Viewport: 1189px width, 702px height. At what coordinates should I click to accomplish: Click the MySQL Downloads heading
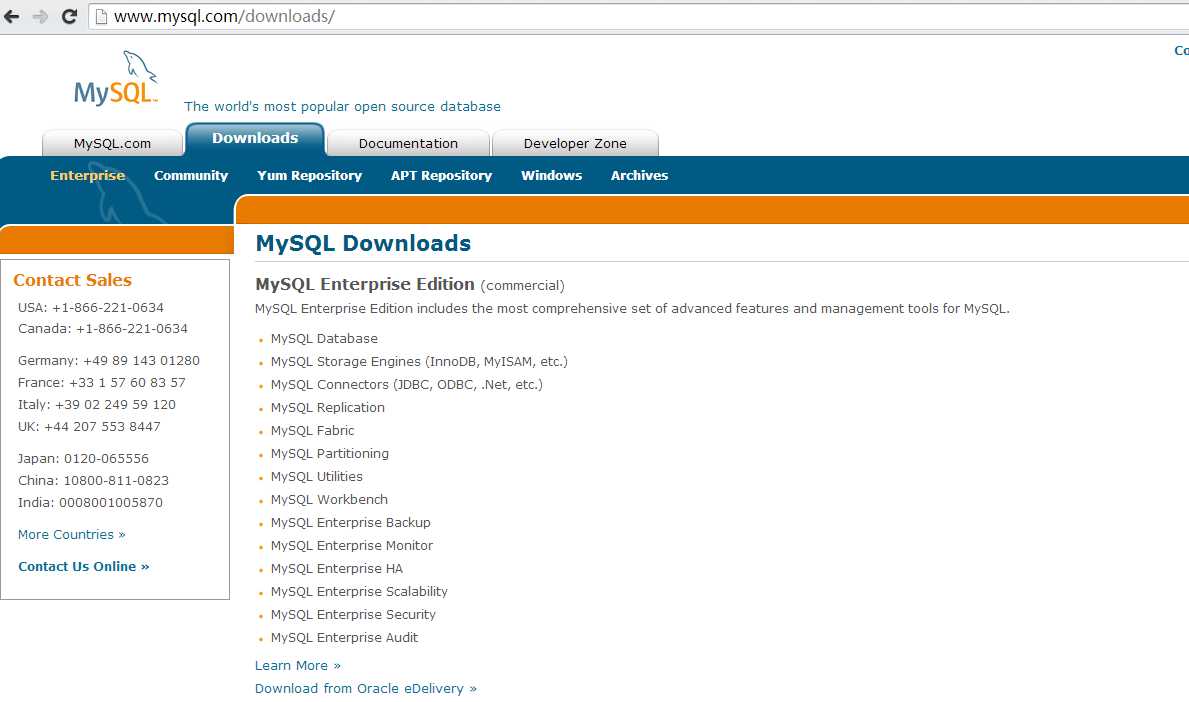[x=363, y=243]
